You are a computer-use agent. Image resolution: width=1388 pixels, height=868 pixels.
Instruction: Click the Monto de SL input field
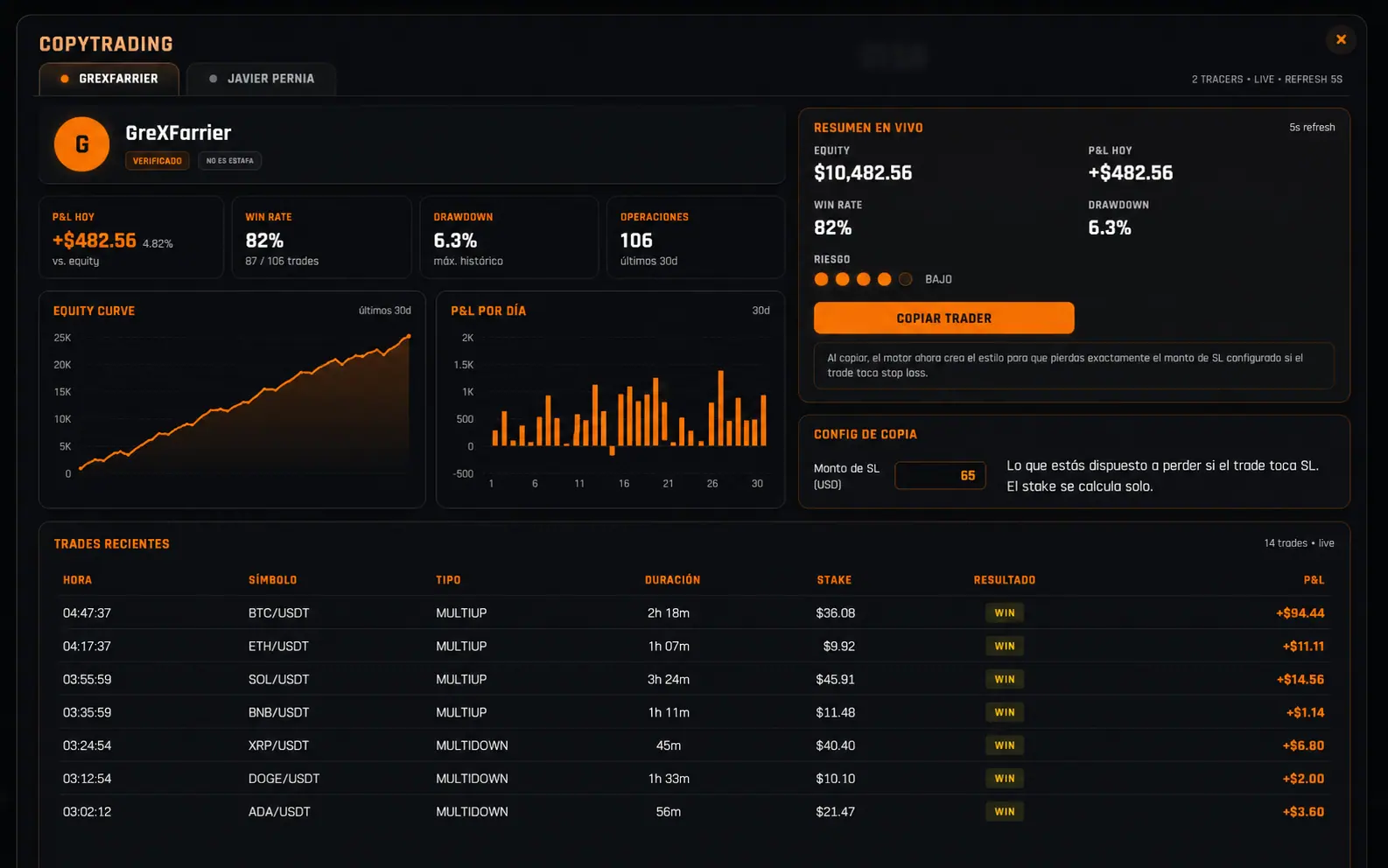pos(940,475)
